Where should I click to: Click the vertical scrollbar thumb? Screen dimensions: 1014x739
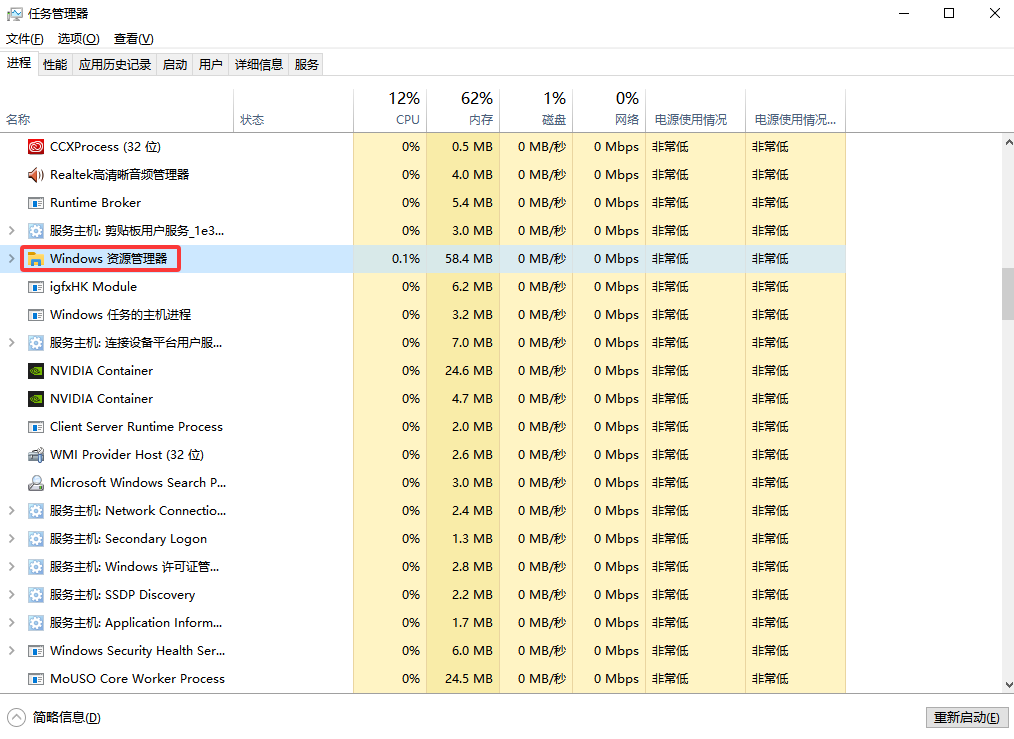click(x=1008, y=294)
